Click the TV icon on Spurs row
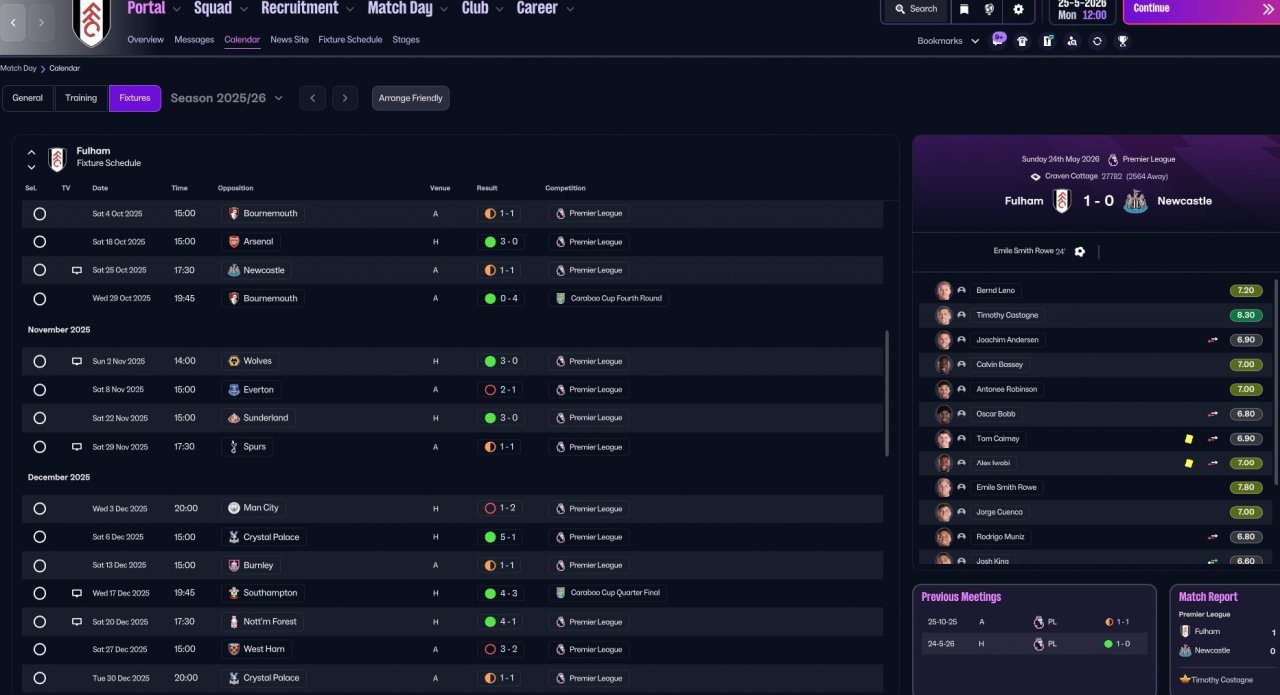Image resolution: width=1280 pixels, height=695 pixels. click(x=76, y=447)
